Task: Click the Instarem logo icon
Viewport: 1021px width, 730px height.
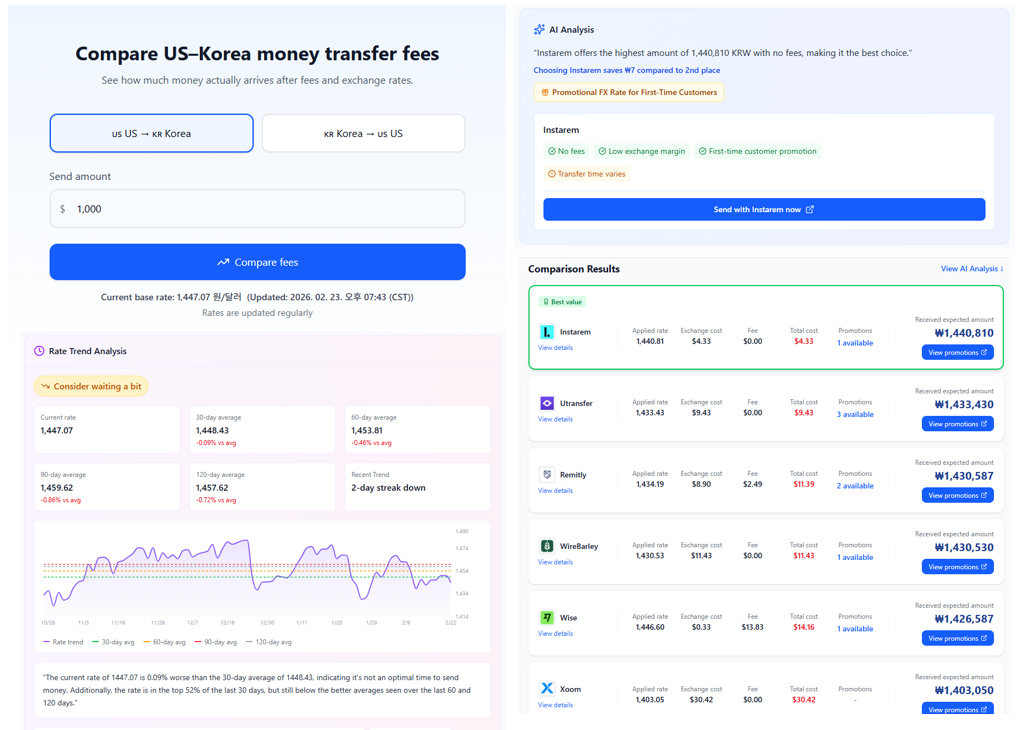Action: [x=546, y=332]
